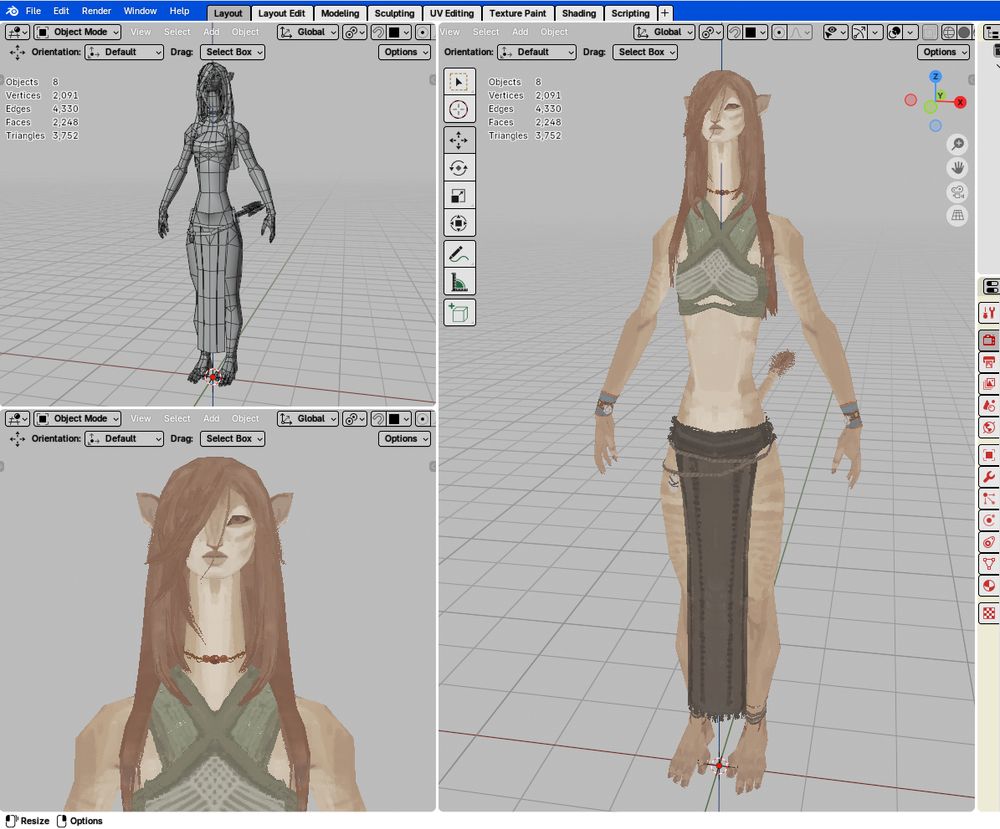
Task: Open the Render menu
Action: (96, 11)
